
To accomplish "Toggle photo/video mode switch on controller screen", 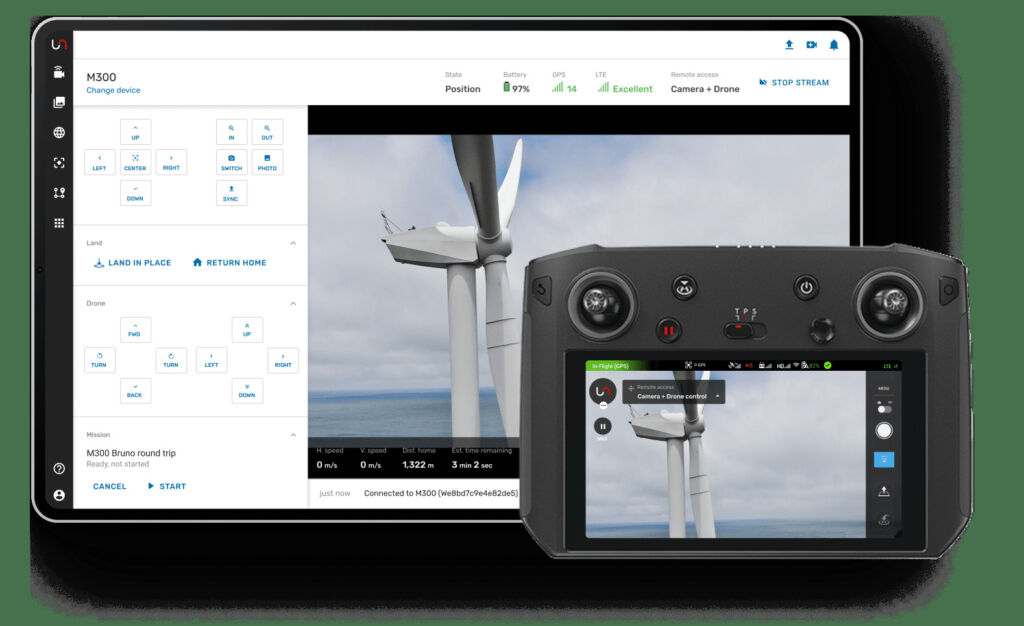I will [x=884, y=408].
